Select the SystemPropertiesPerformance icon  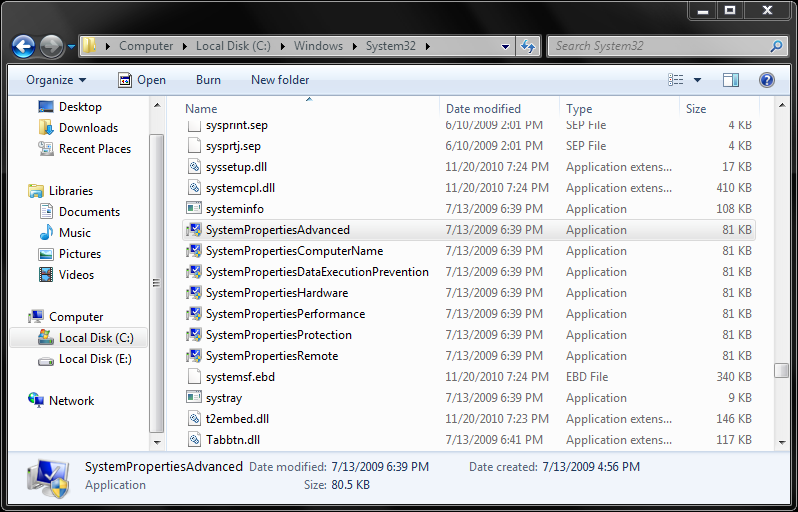coord(194,314)
